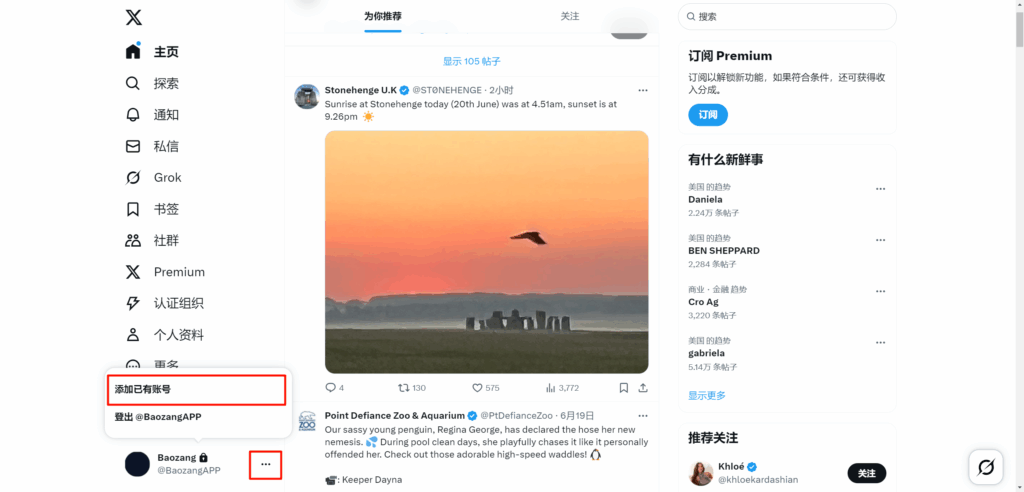Switch to the 关注 tab

(570, 16)
